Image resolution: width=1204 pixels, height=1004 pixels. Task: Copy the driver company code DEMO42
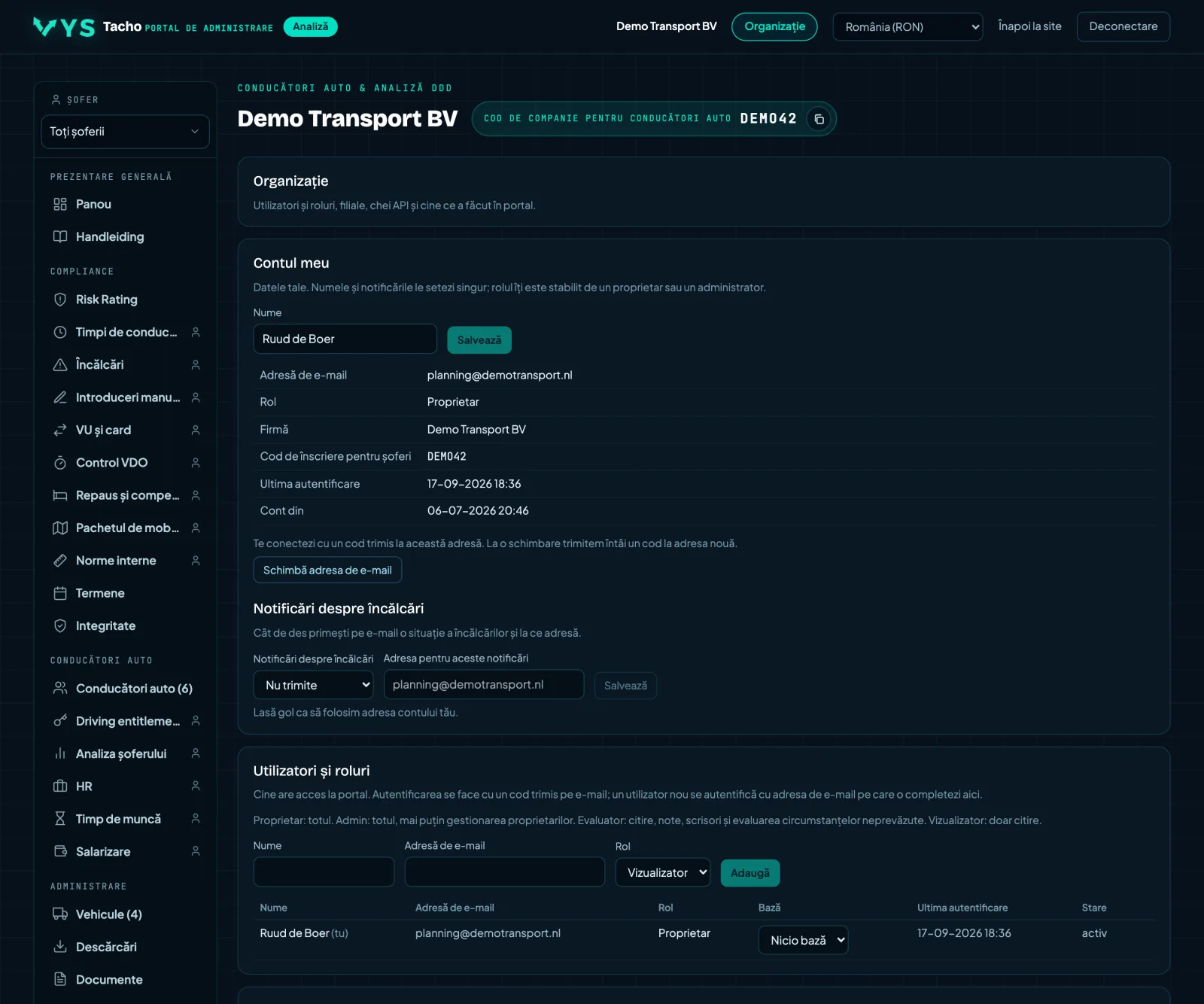tap(819, 119)
